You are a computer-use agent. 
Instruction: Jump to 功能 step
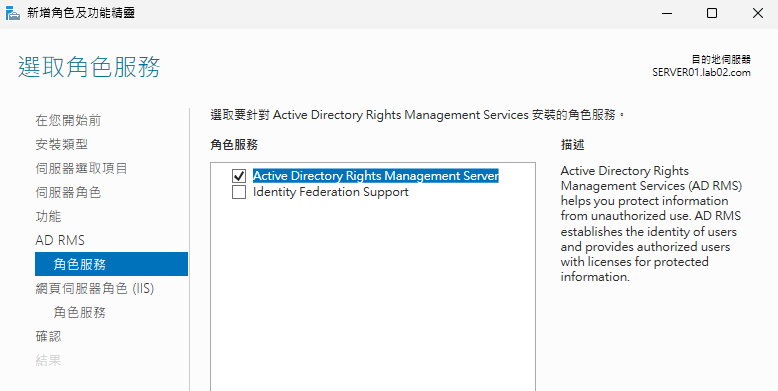click(x=48, y=216)
